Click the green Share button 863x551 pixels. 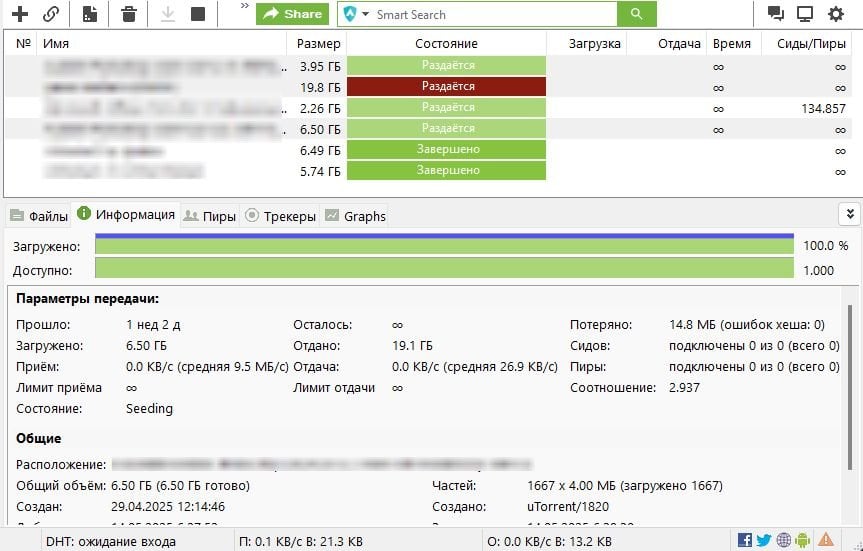click(x=292, y=14)
